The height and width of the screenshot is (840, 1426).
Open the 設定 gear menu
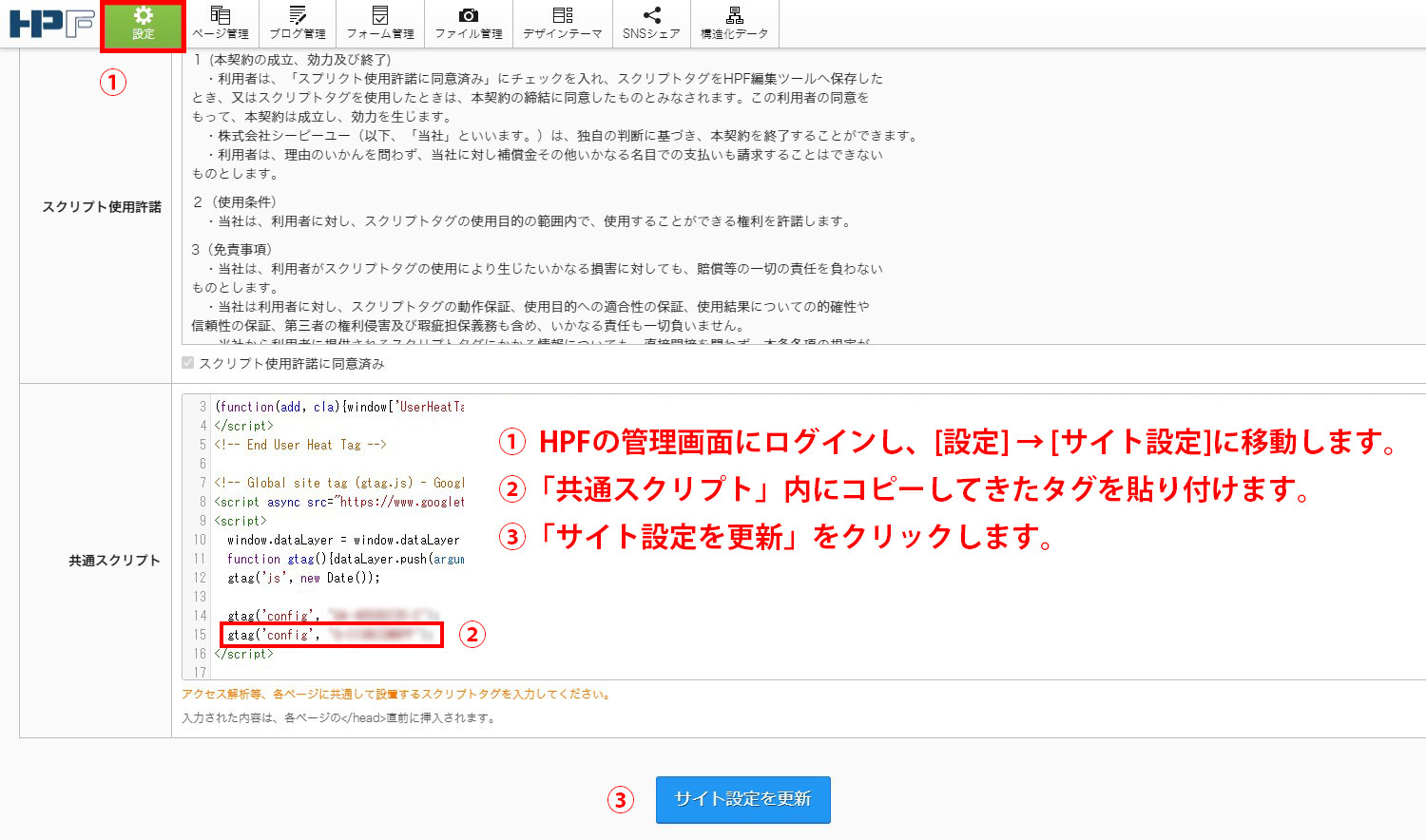coord(143,25)
